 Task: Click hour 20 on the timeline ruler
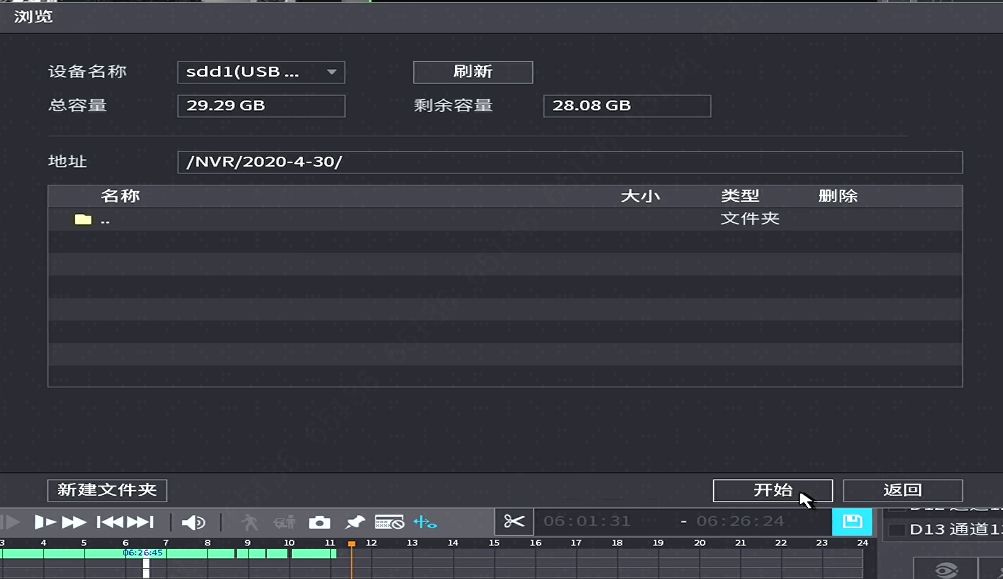click(x=700, y=543)
